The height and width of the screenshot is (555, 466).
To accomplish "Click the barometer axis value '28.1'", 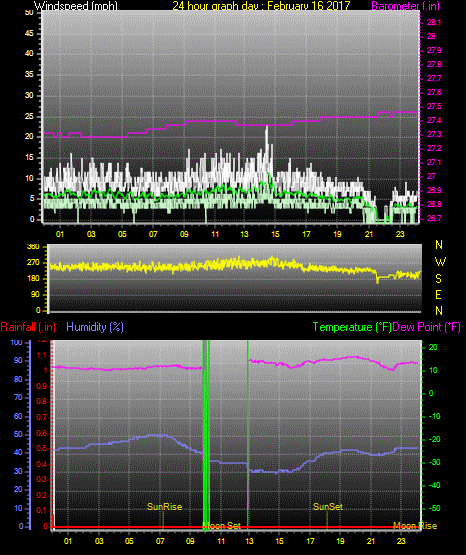I will point(434,22).
